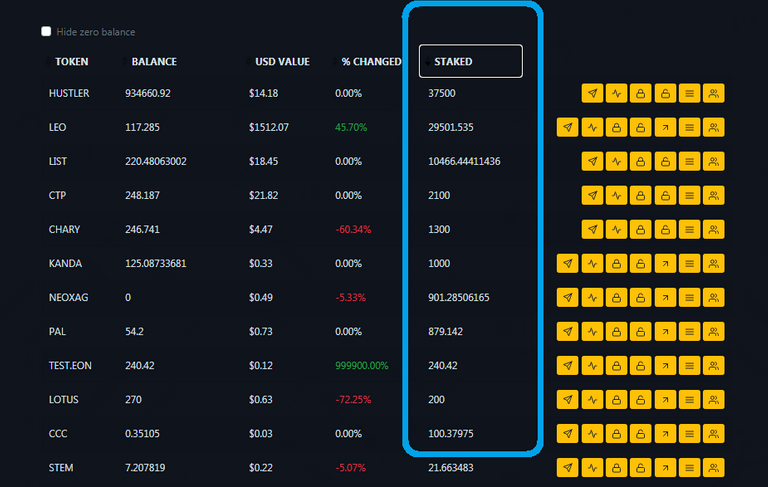This screenshot has height=487, width=768.
Task: Click the stake lock icon for LIST token
Action: tap(641, 161)
